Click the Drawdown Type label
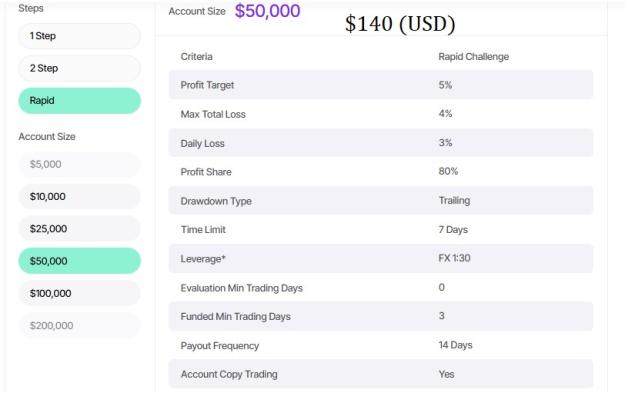625x393 pixels. pos(216,201)
